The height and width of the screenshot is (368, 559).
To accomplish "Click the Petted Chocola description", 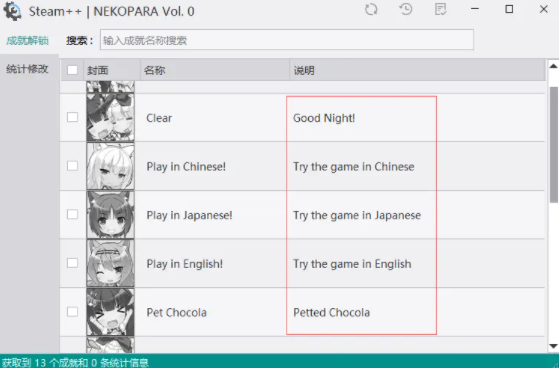I will (x=332, y=312).
